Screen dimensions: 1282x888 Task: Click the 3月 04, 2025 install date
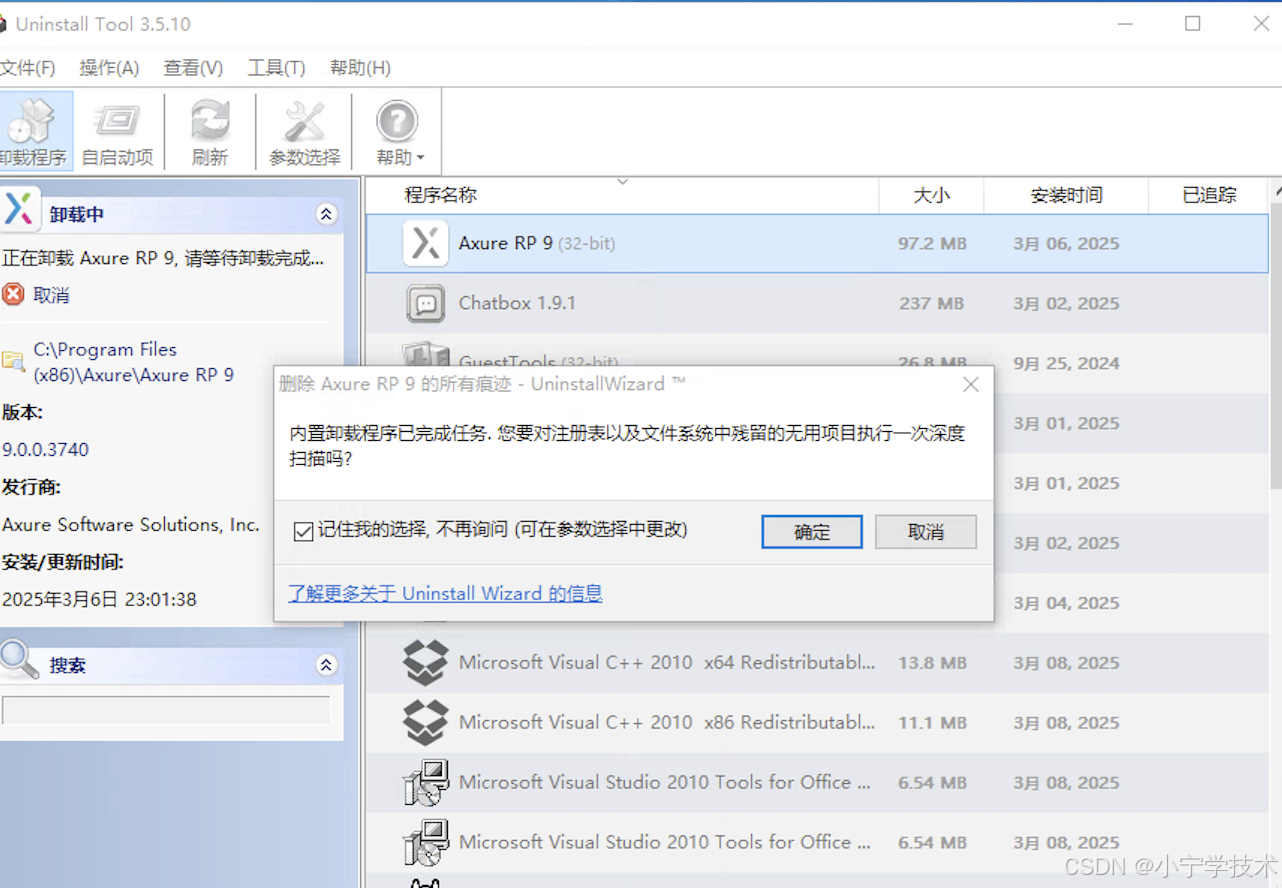click(1066, 603)
